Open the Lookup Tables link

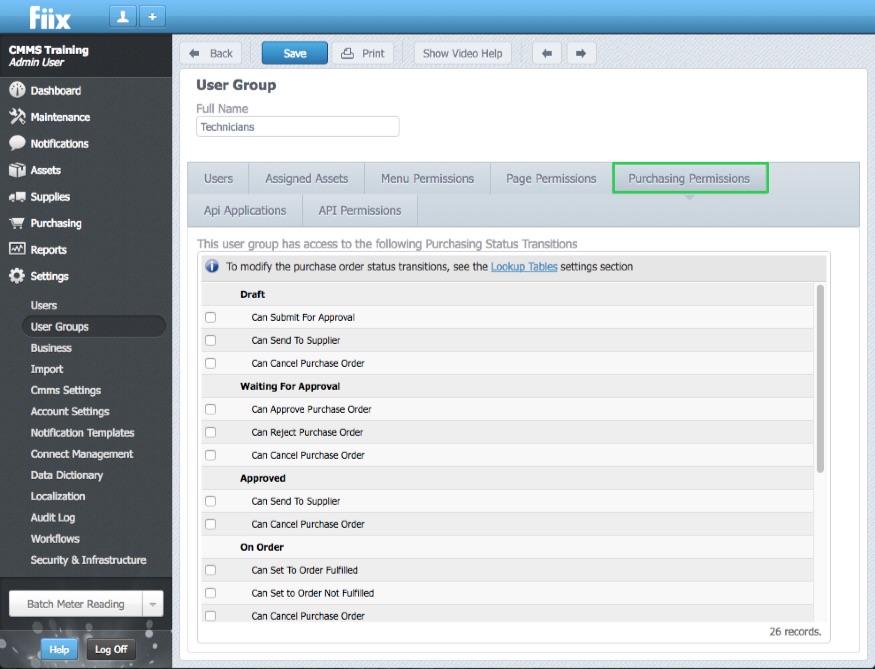524,267
